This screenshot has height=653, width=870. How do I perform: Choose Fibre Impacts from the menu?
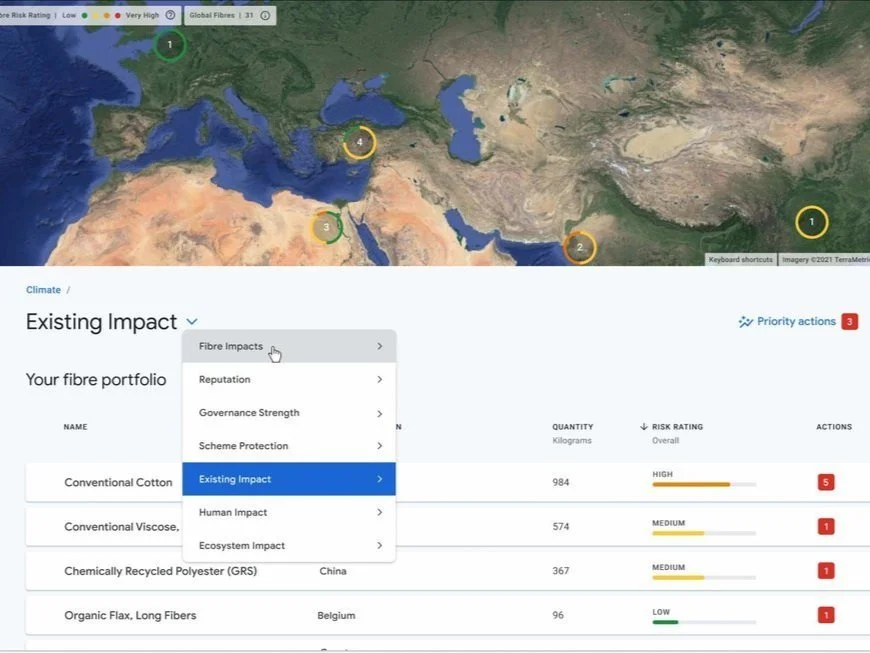coord(289,346)
